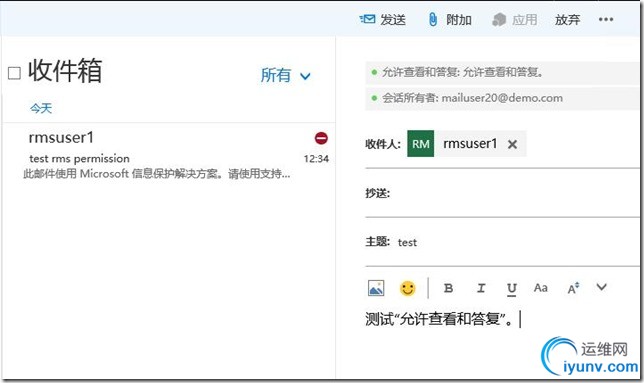Image resolution: width=644 pixels, height=383 pixels.
Task: Focus the 主题 subject field containing test
Action: [518, 242]
